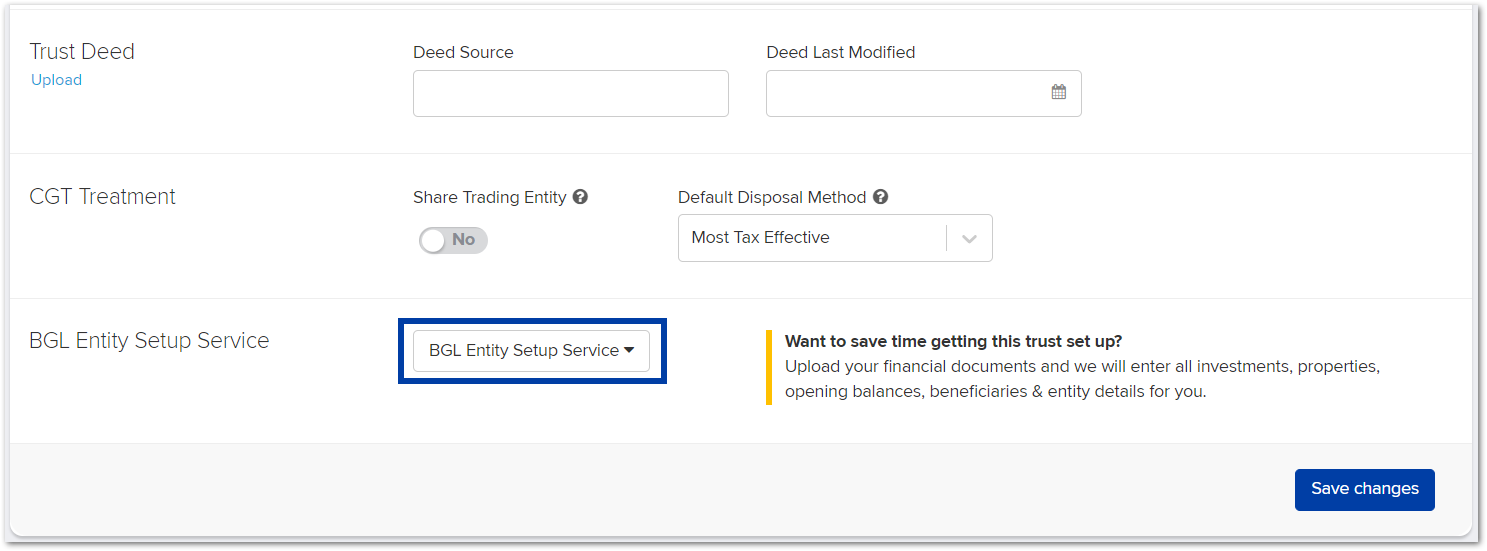The height and width of the screenshot is (551, 1487).
Task: Click the Deed Source field label
Action: point(463,52)
